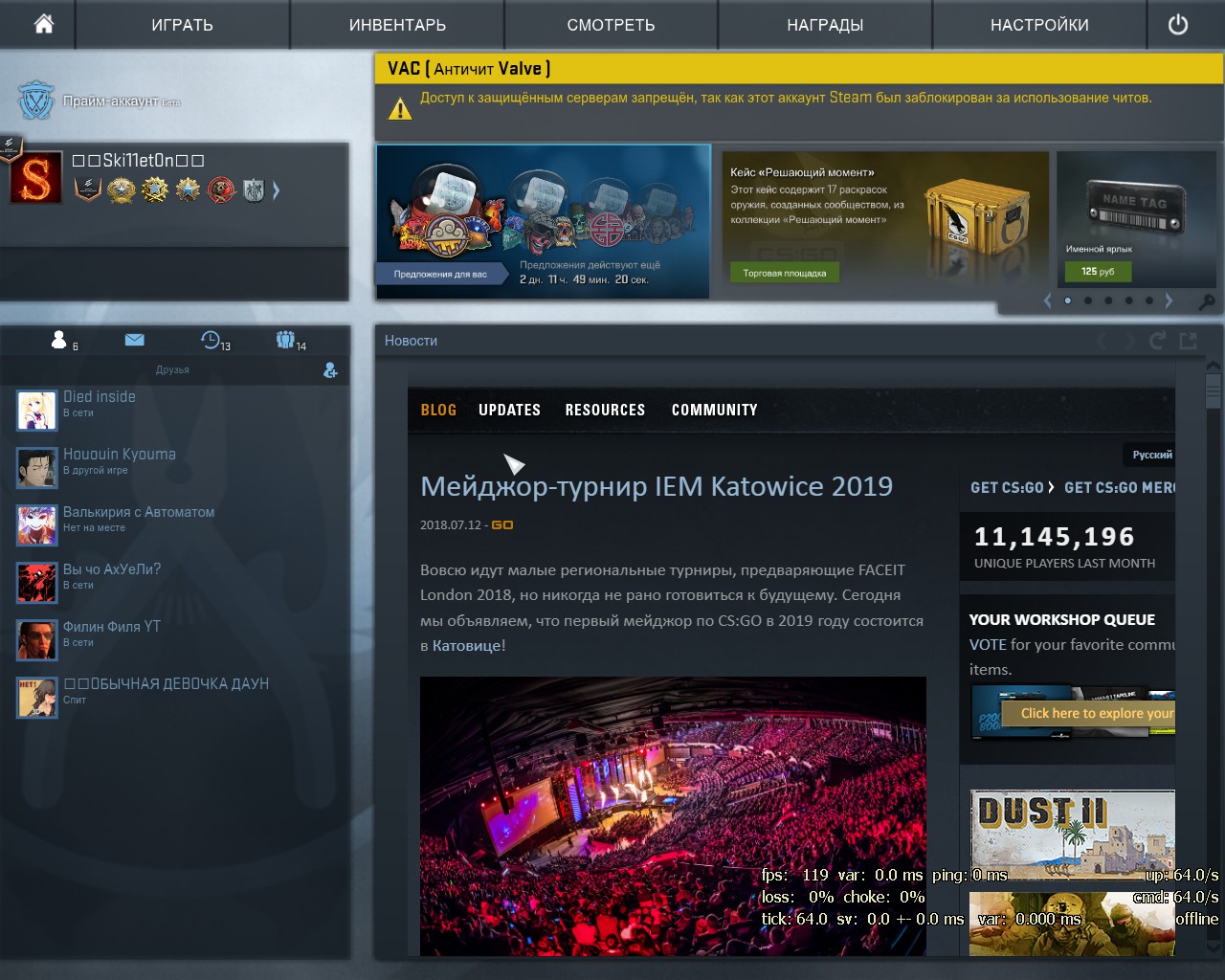
Task: Open news in external browser icon
Action: (1189, 340)
